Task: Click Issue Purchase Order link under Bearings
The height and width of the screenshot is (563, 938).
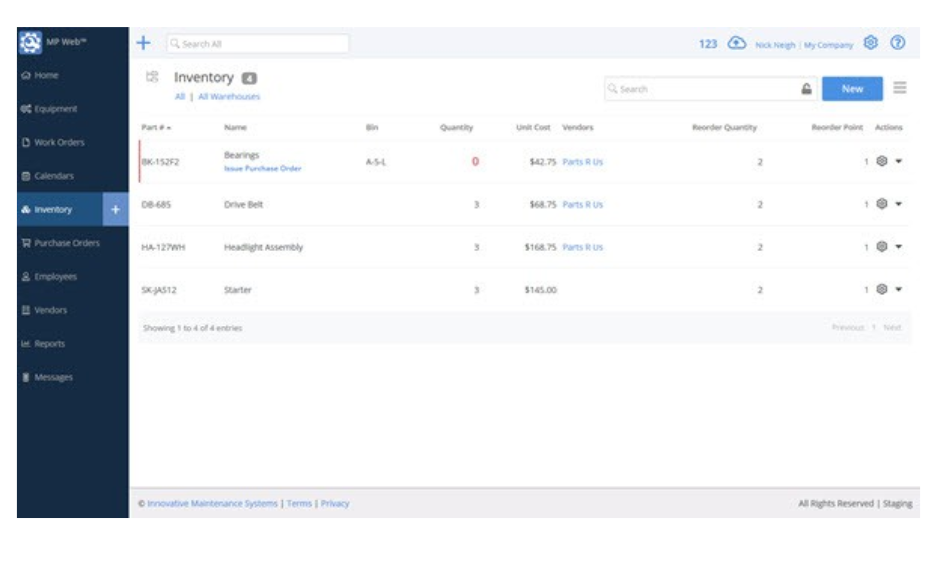Action: tap(262, 169)
